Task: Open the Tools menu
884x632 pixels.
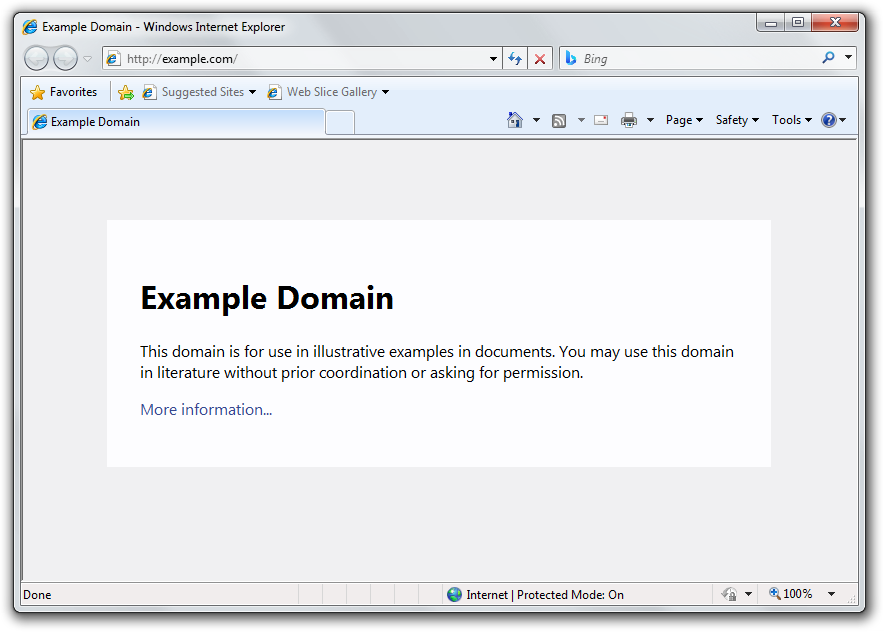Action: (x=791, y=120)
